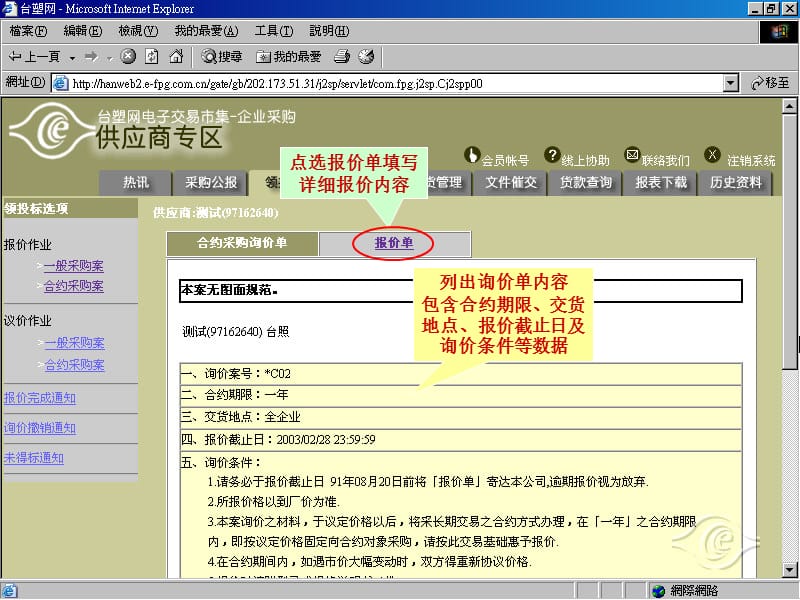
Task: Click the Print toolbar icon
Action: pyautogui.click(x=341, y=57)
